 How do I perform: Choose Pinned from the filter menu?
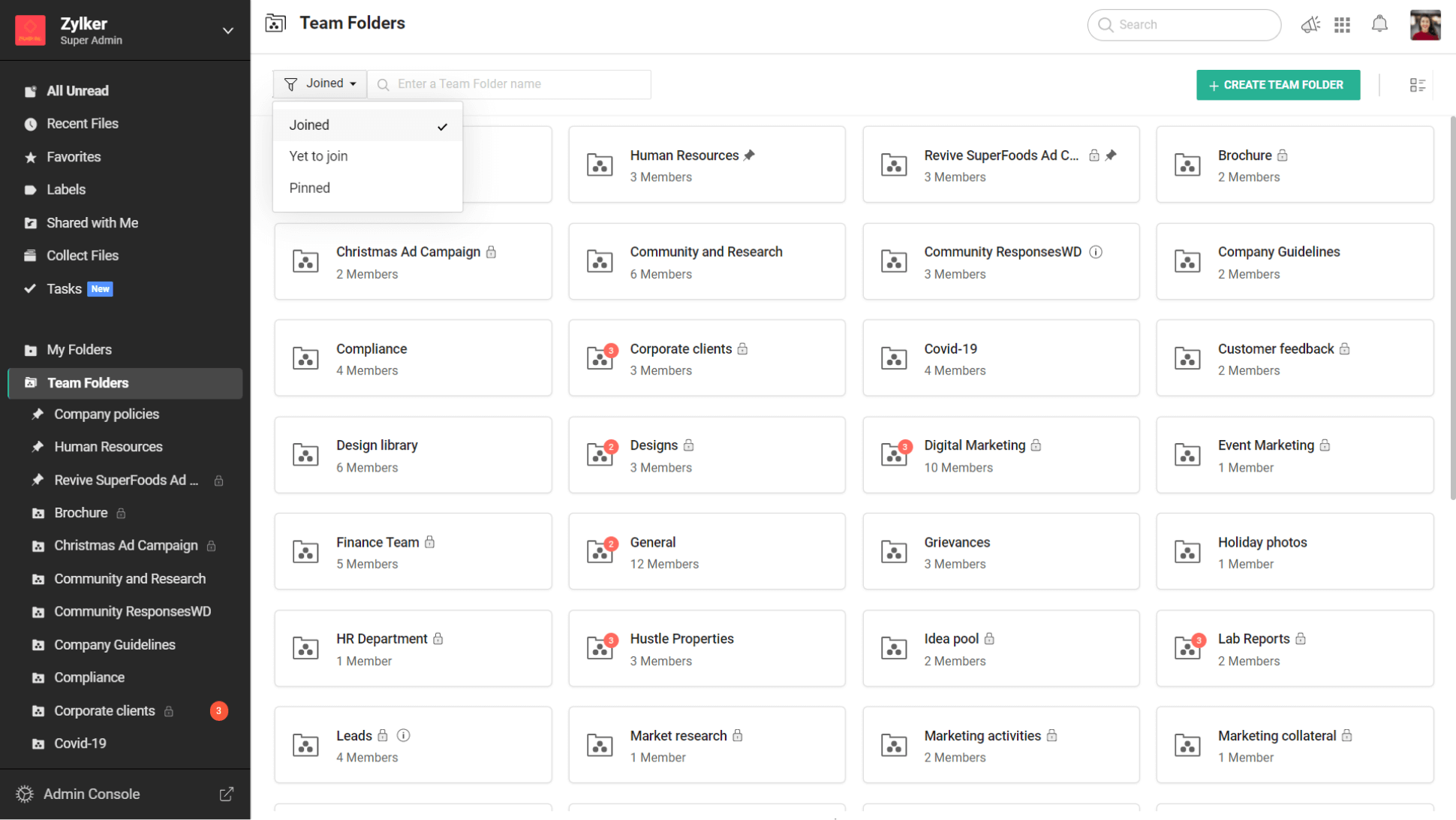click(309, 188)
